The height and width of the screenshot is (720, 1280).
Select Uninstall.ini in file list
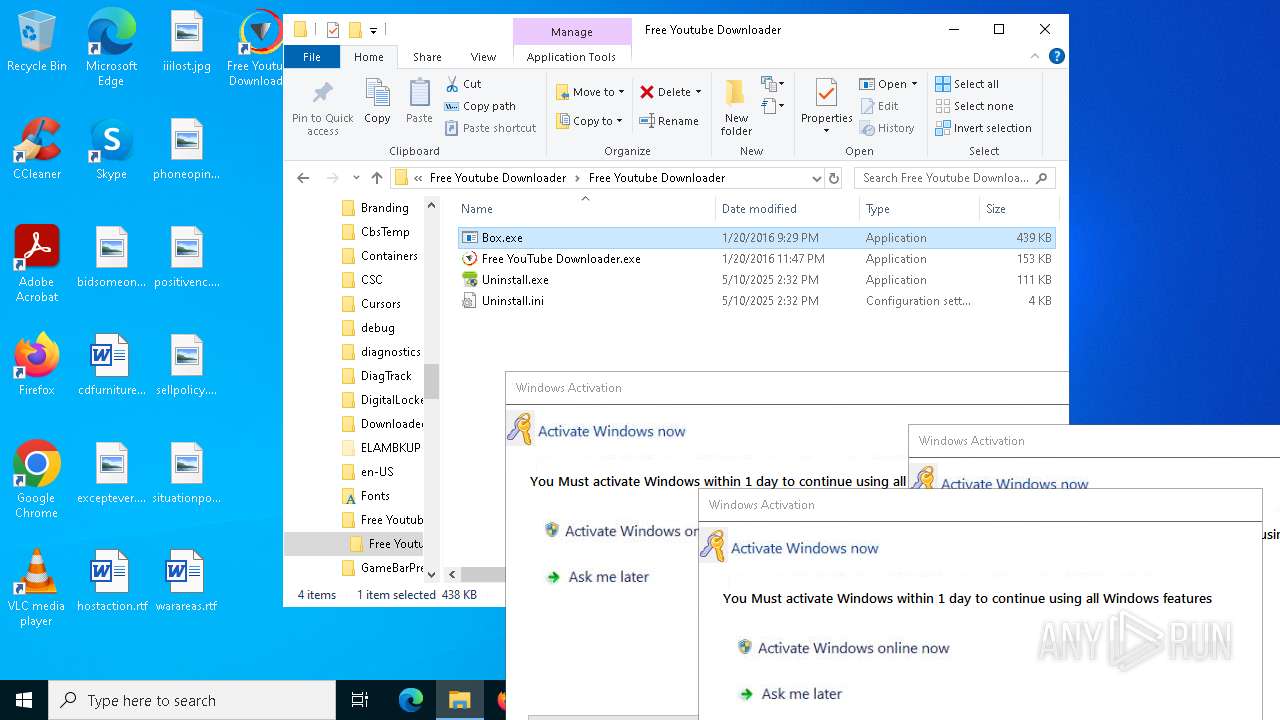pos(756,301)
